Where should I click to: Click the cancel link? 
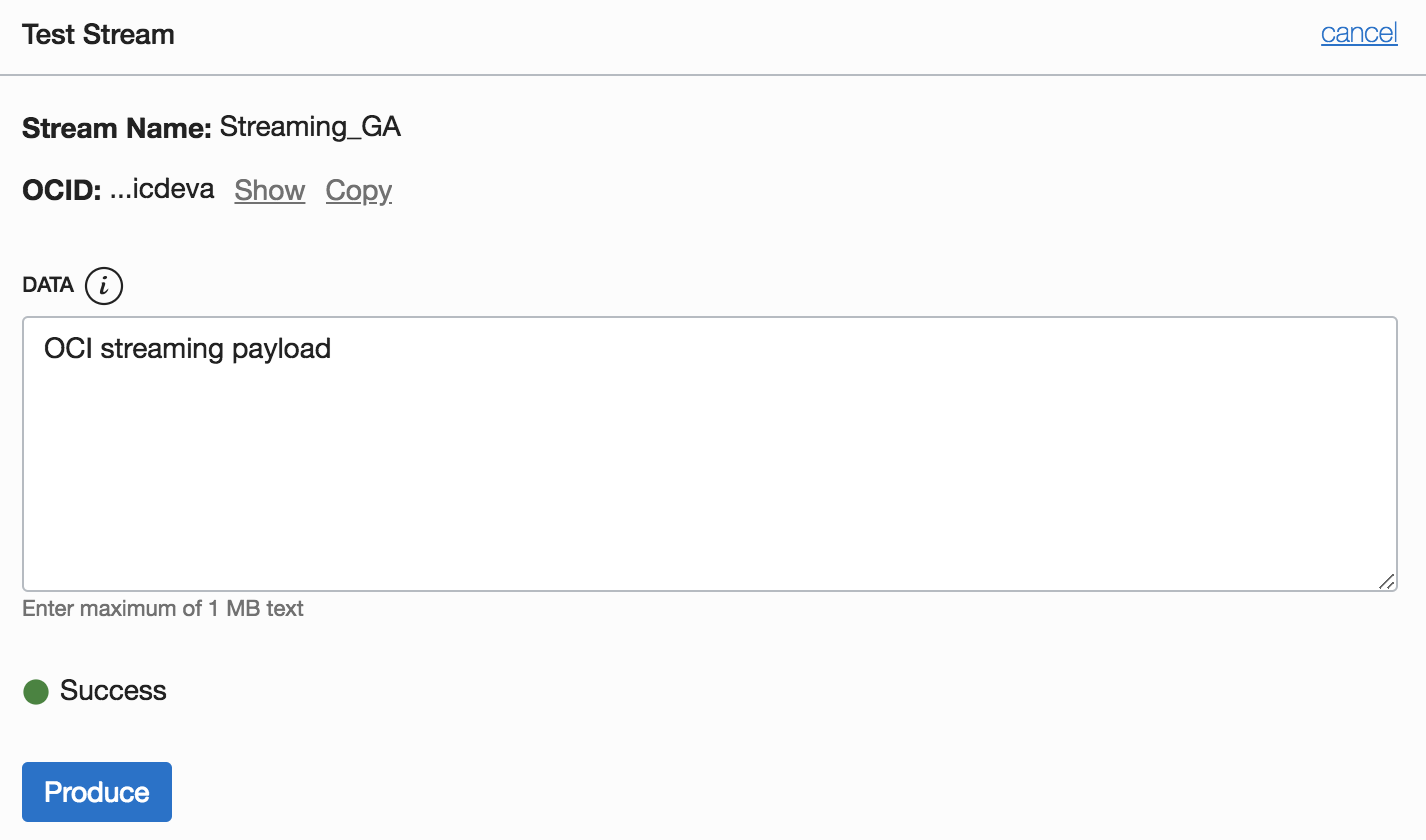point(1358,34)
